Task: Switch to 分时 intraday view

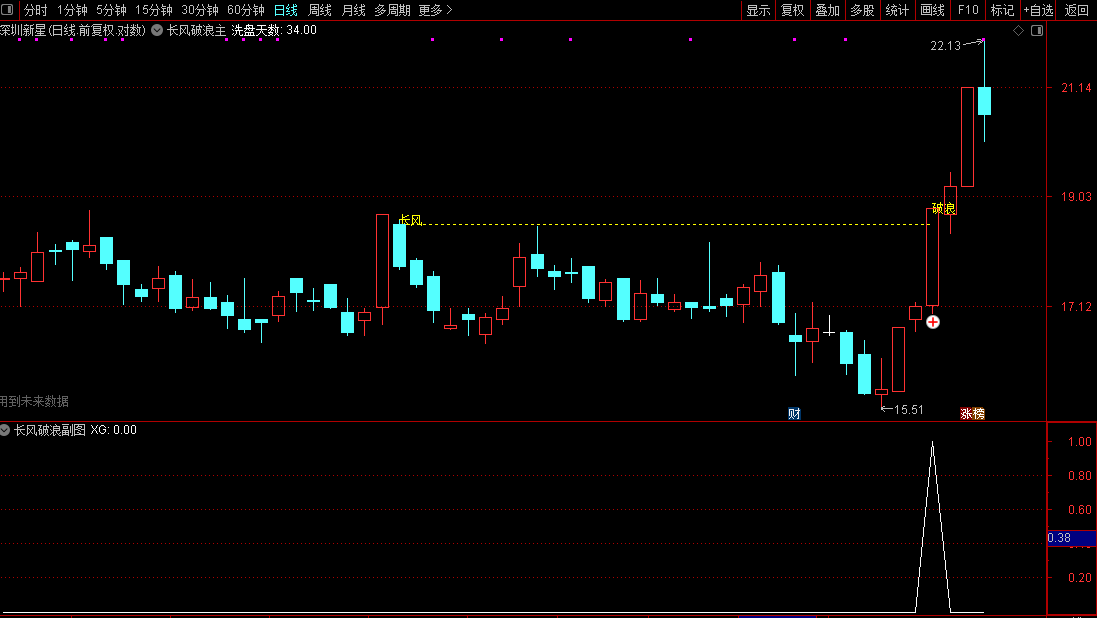Action: (36, 10)
